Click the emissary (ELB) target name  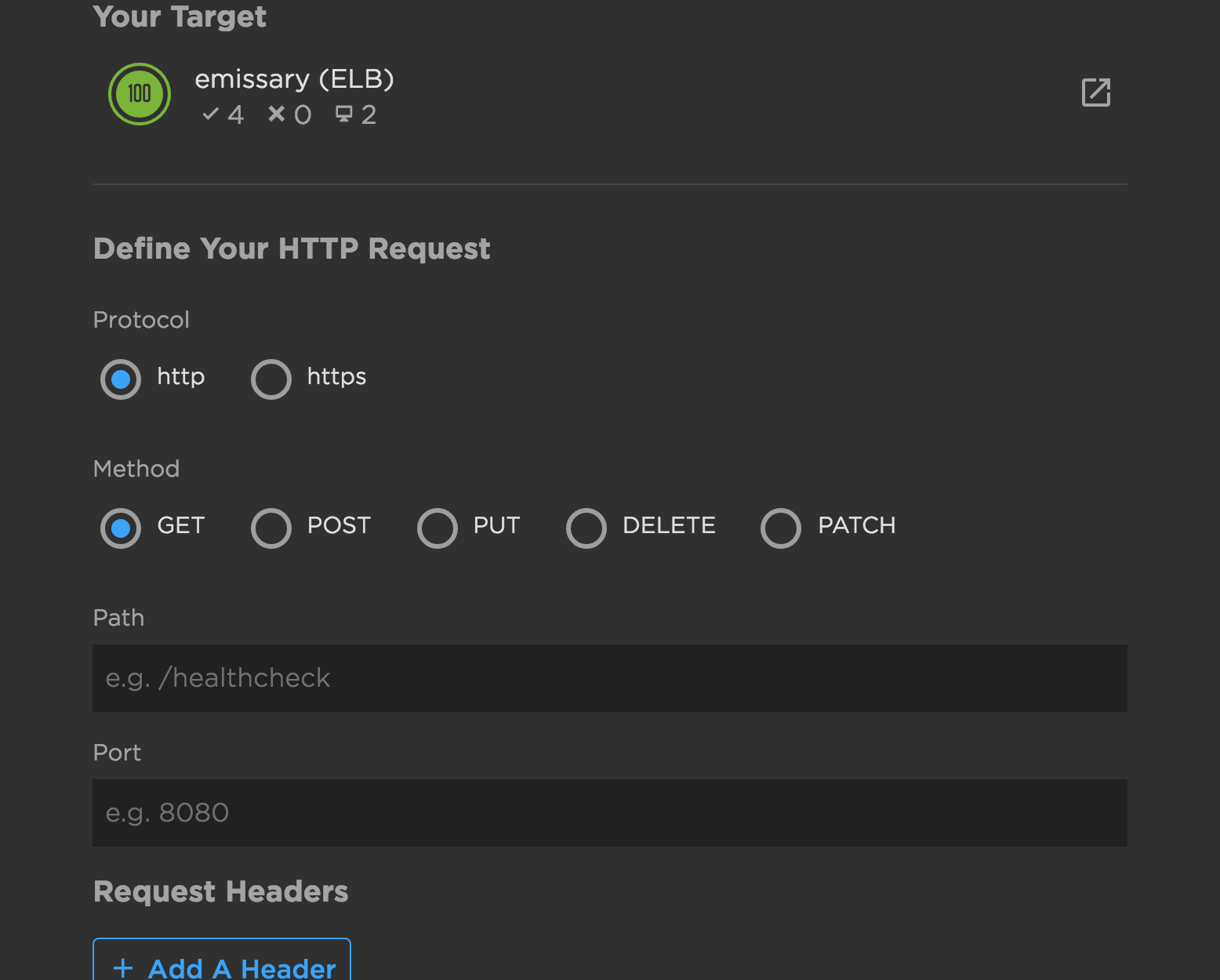coord(294,79)
